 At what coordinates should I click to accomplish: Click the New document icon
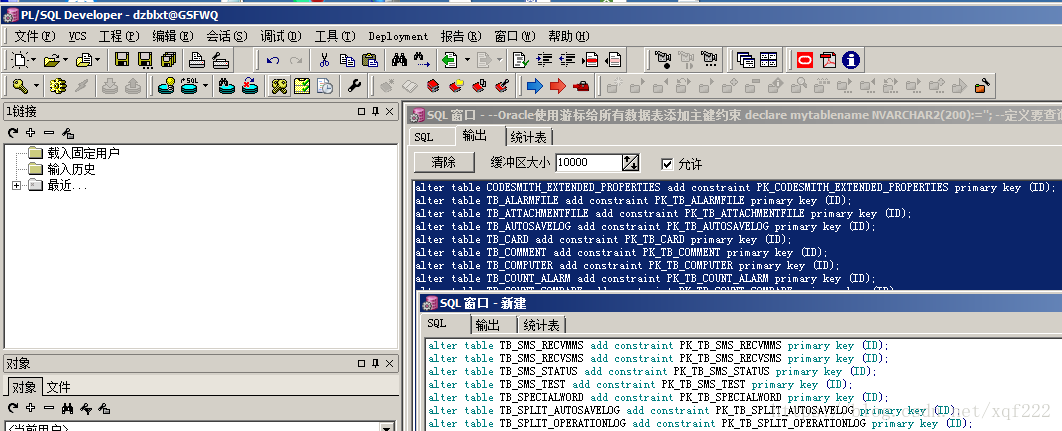coord(18,60)
